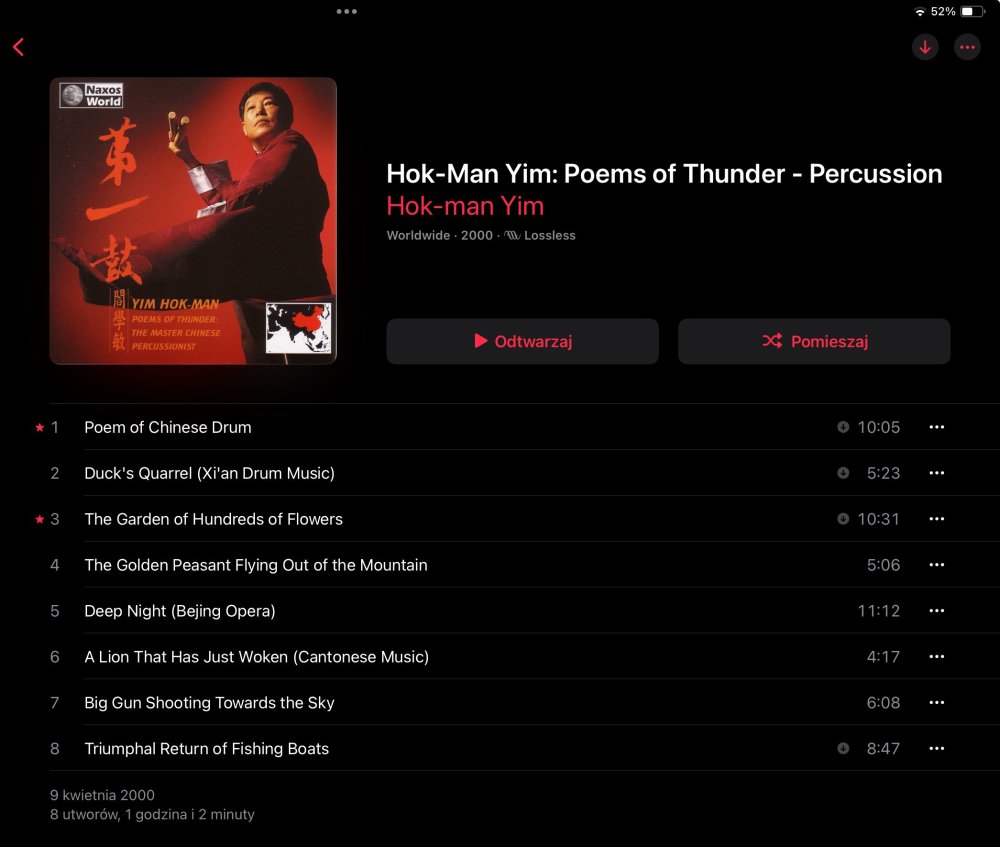
Task: Click the Odtwarzaj play button
Action: (522, 341)
